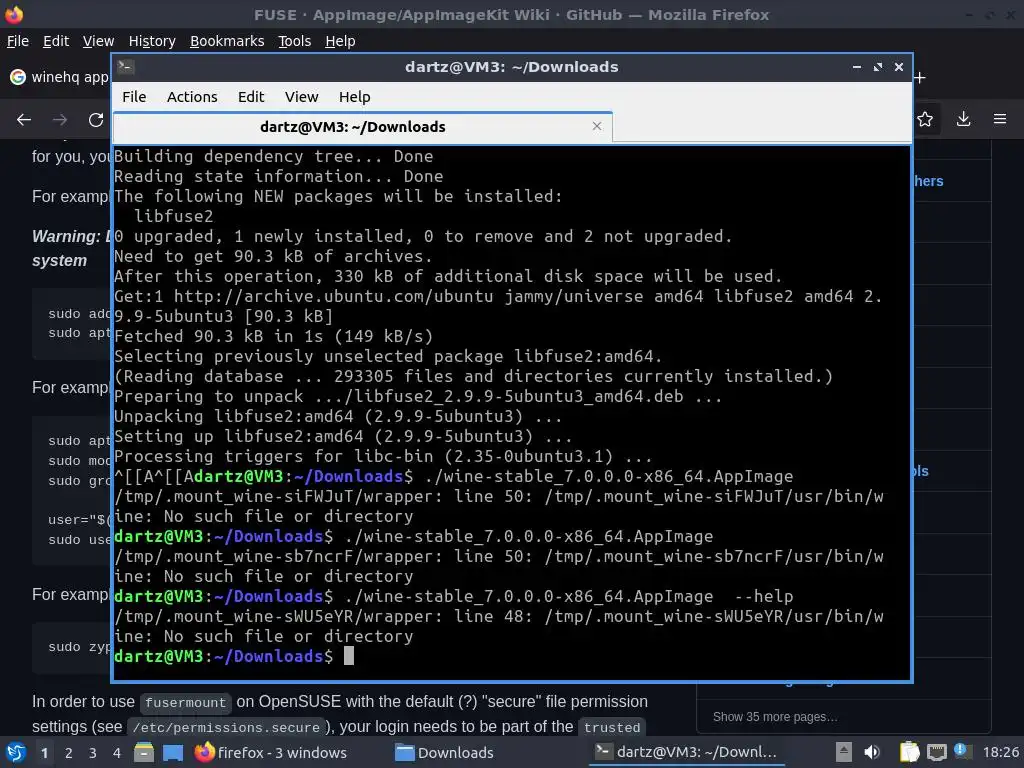Minimize the terminal window

(857, 67)
